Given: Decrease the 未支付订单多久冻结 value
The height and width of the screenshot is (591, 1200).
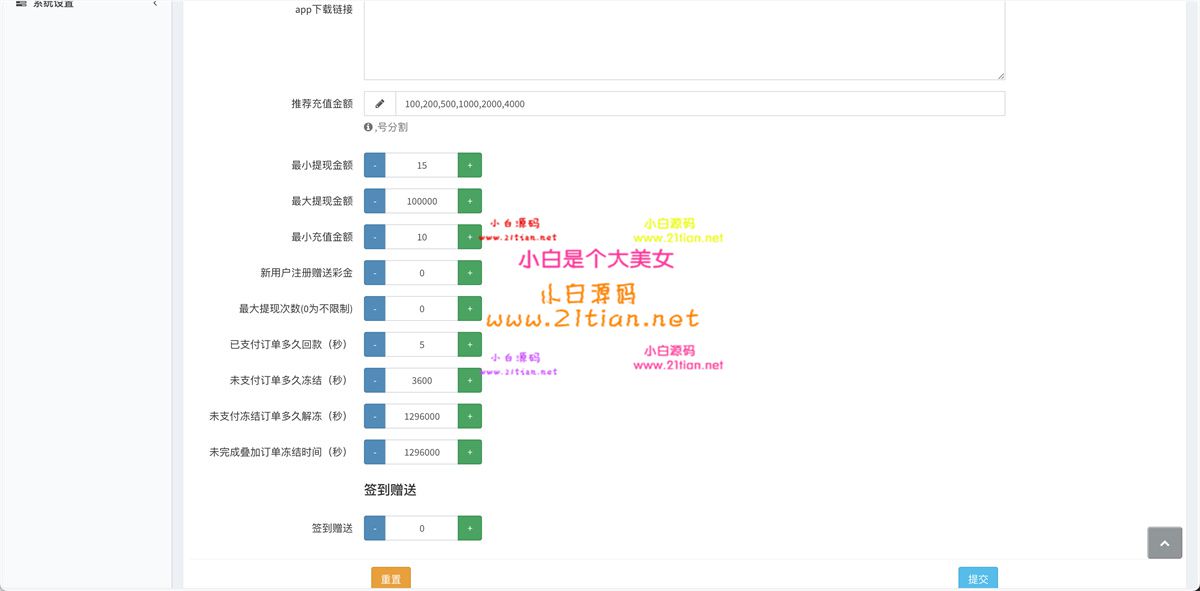Looking at the screenshot, I should tap(375, 380).
